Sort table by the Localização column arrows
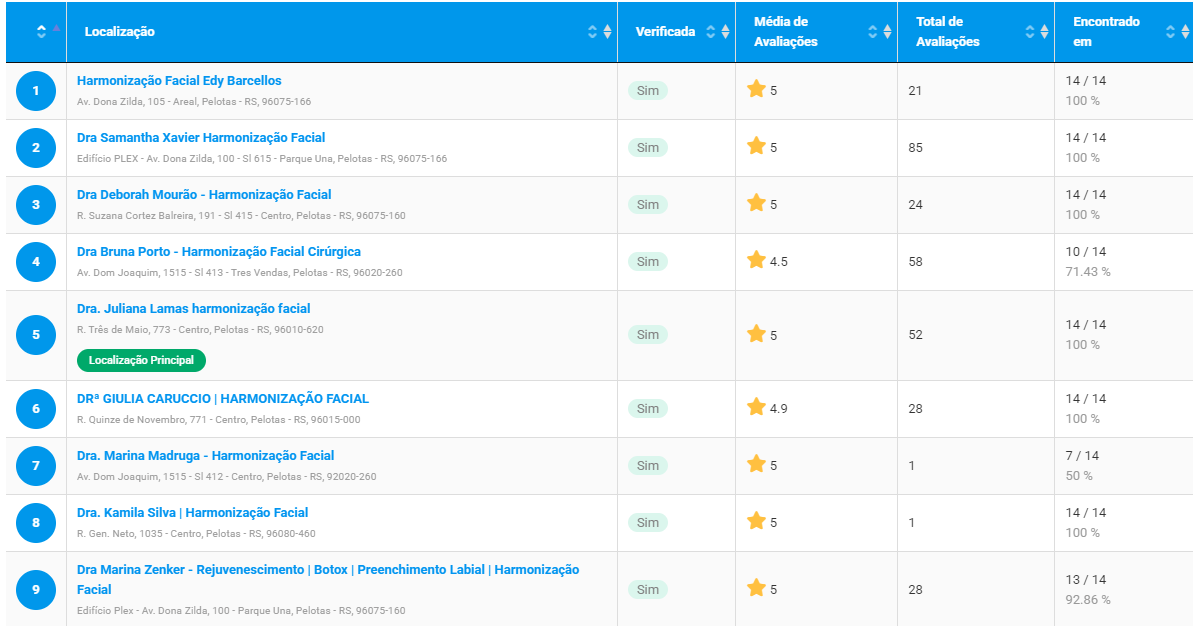The image size is (1193, 626). point(600,31)
